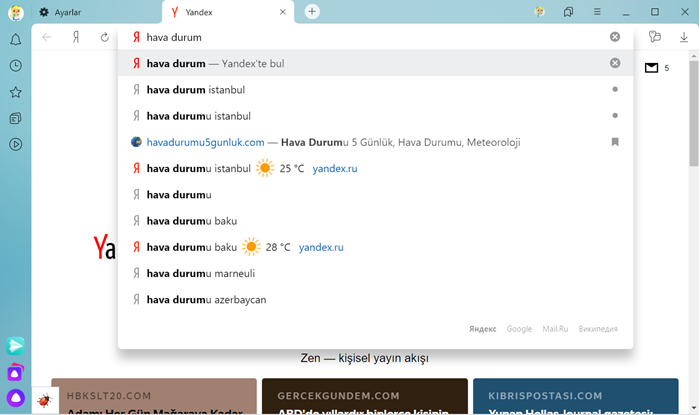Open the bookmarks manager icon in title bar
The width and height of the screenshot is (700, 415).
click(x=568, y=12)
